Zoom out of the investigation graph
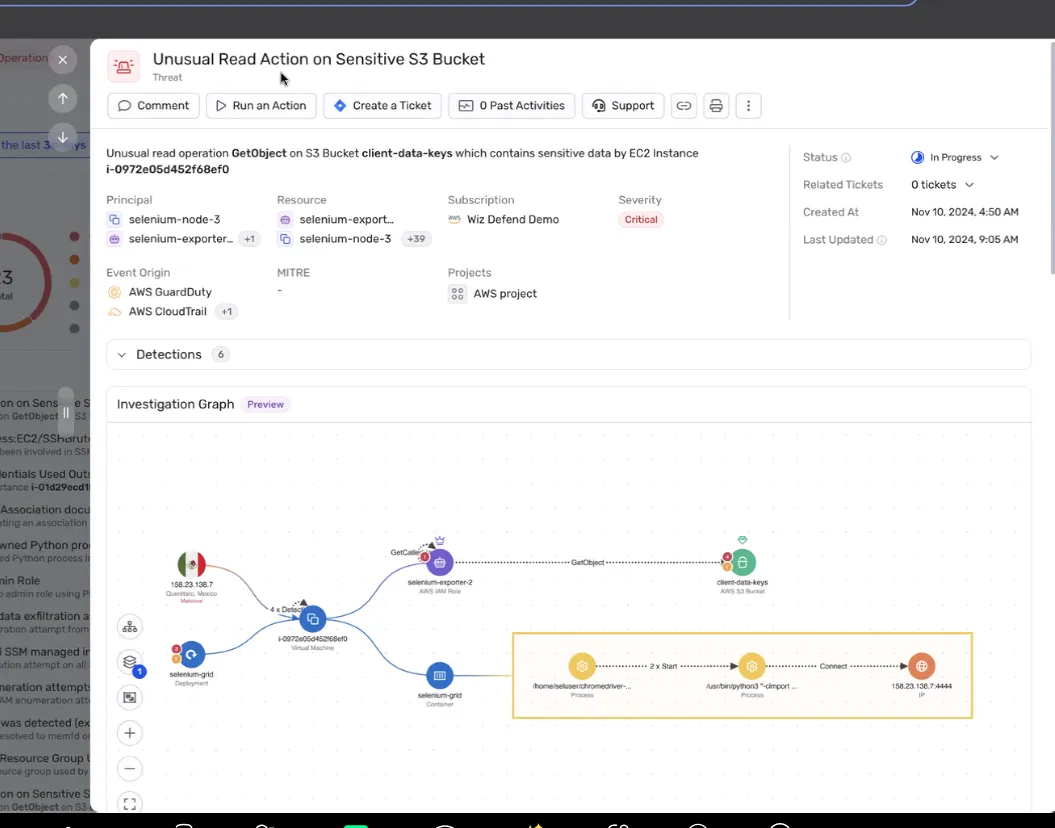 coord(129,769)
